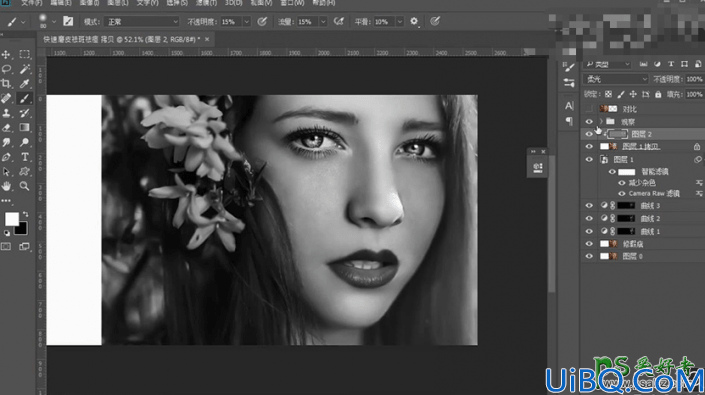This screenshot has width=705, height=395.
Task: Select the Brush tool in toolbox
Action: point(25,98)
